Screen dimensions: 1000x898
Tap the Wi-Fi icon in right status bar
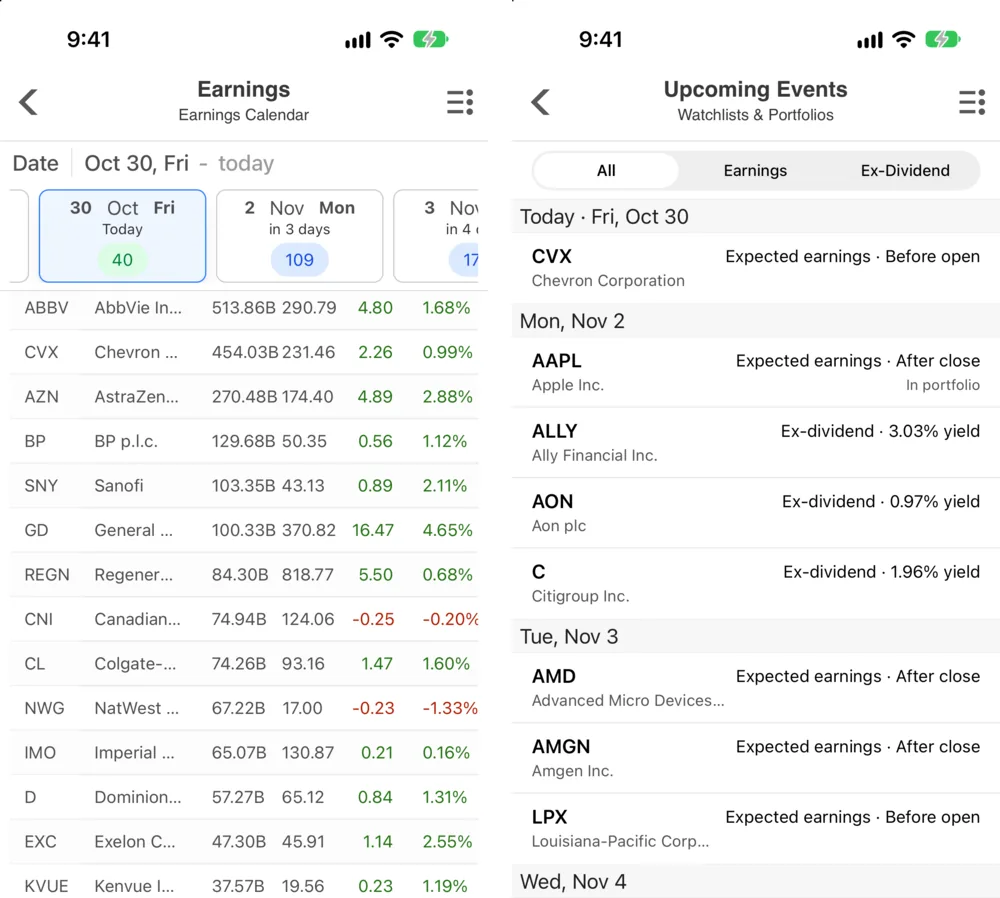coord(903,40)
